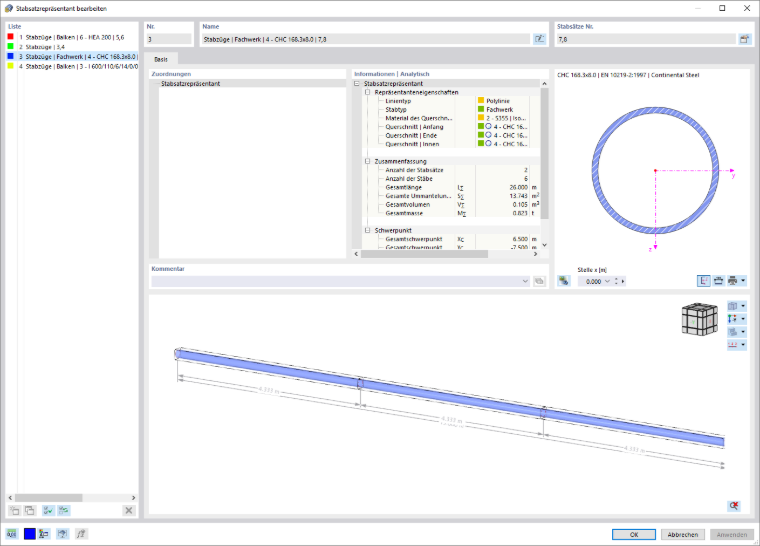Open the Stelle x value dropdown

[607, 281]
